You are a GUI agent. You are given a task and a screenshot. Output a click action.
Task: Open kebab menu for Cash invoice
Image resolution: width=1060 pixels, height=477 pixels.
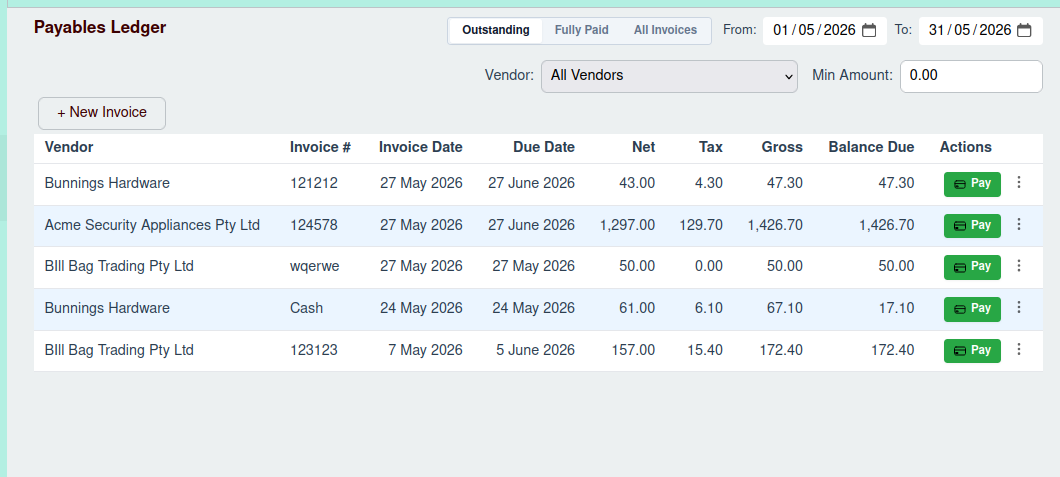(x=1019, y=308)
